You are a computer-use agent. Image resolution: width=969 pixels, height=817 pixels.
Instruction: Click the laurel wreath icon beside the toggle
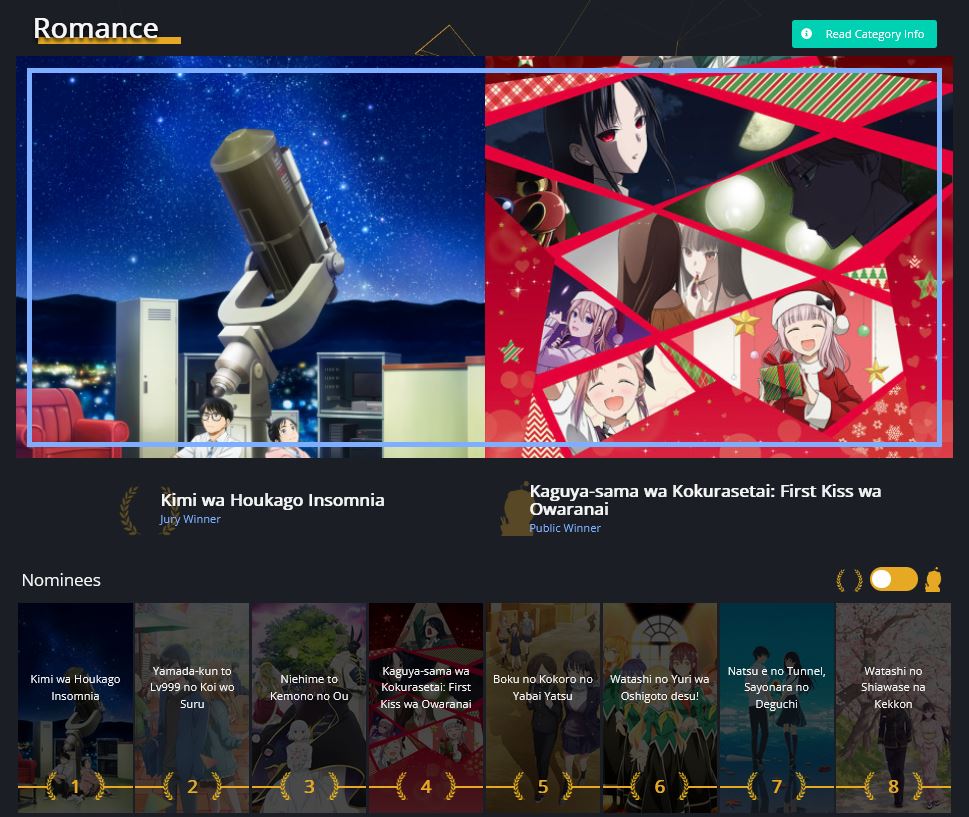[x=849, y=580]
